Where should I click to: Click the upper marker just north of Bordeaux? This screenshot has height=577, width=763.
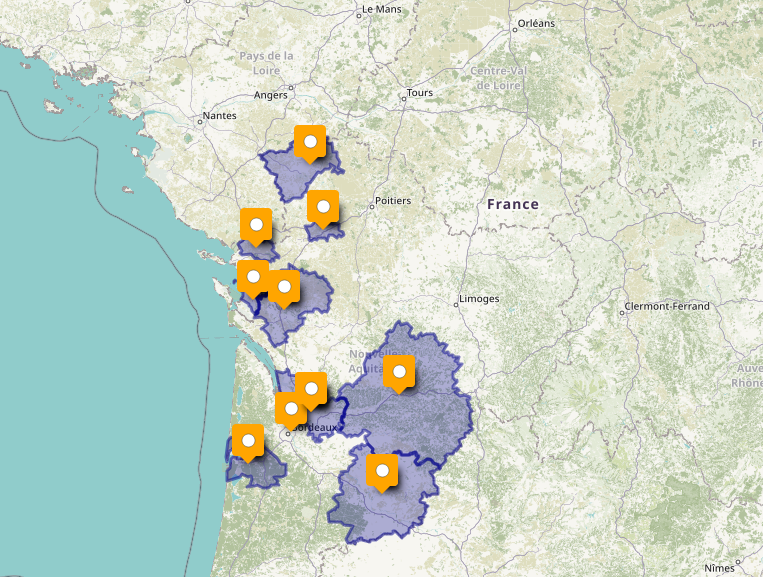click(311, 388)
